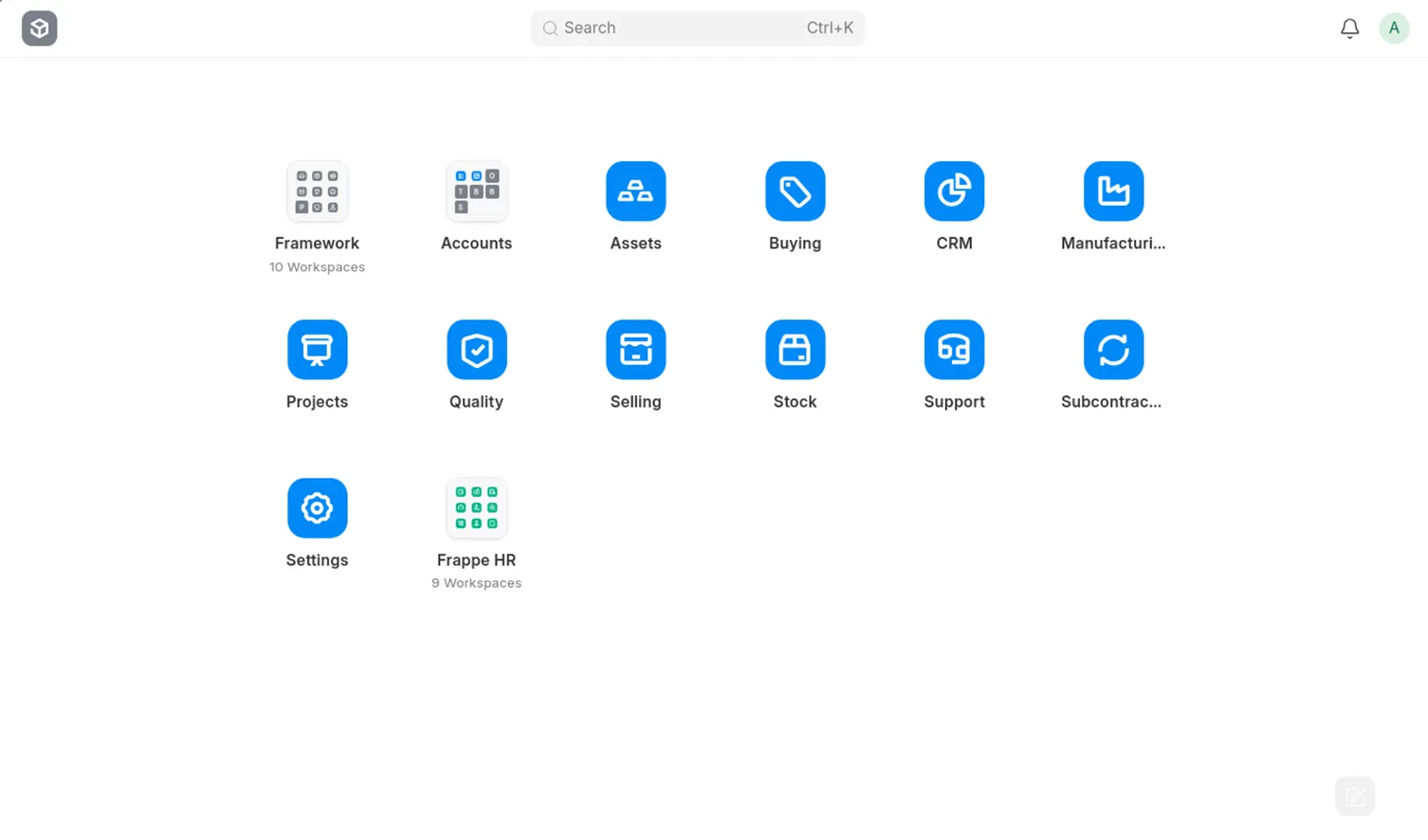Click the Search input field
The height and width of the screenshot is (840, 1428).
click(683, 28)
